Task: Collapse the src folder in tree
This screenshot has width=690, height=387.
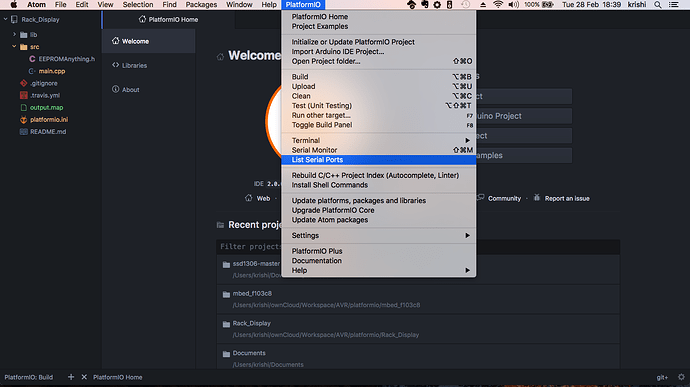Action: [14, 46]
